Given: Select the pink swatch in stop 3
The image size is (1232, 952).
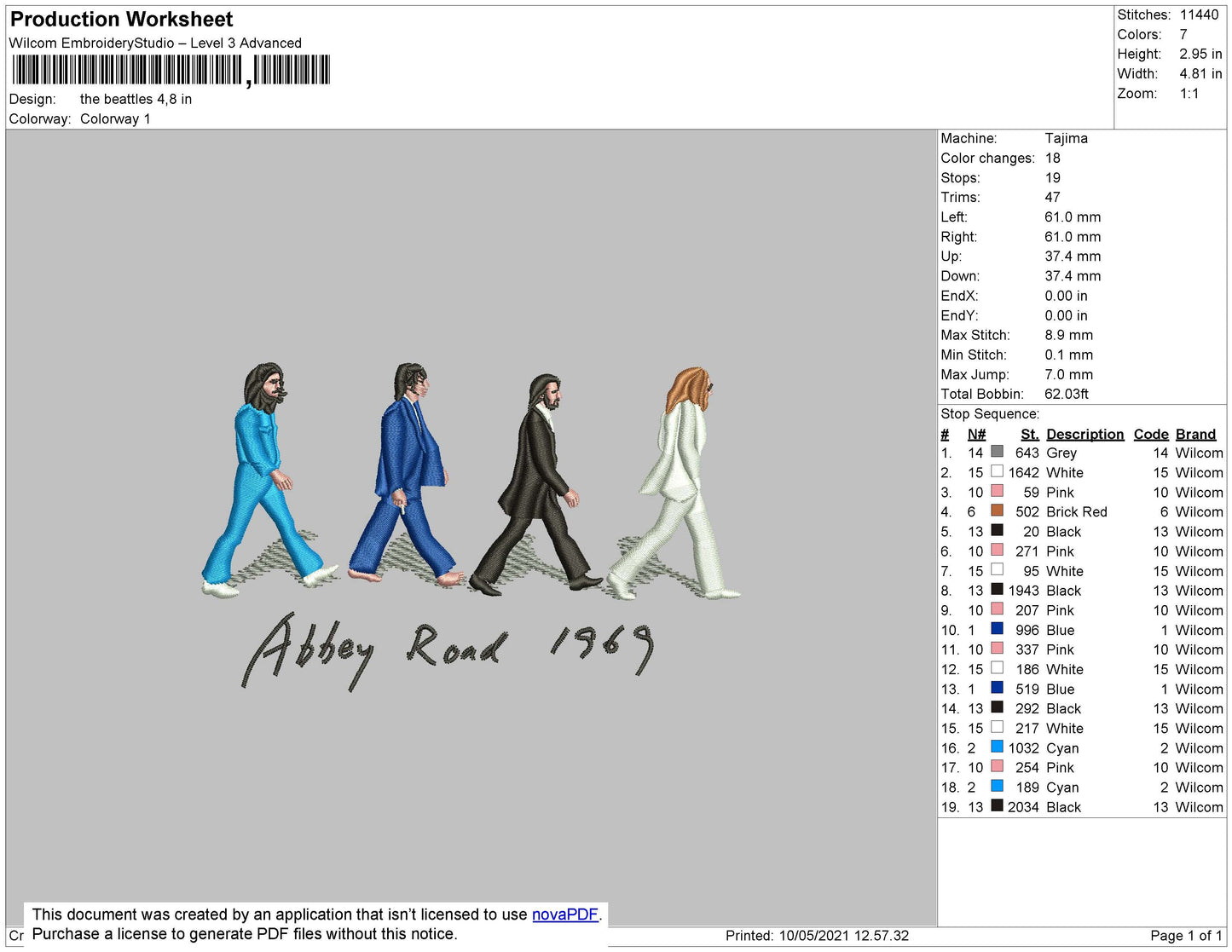Looking at the screenshot, I should click(x=997, y=491).
